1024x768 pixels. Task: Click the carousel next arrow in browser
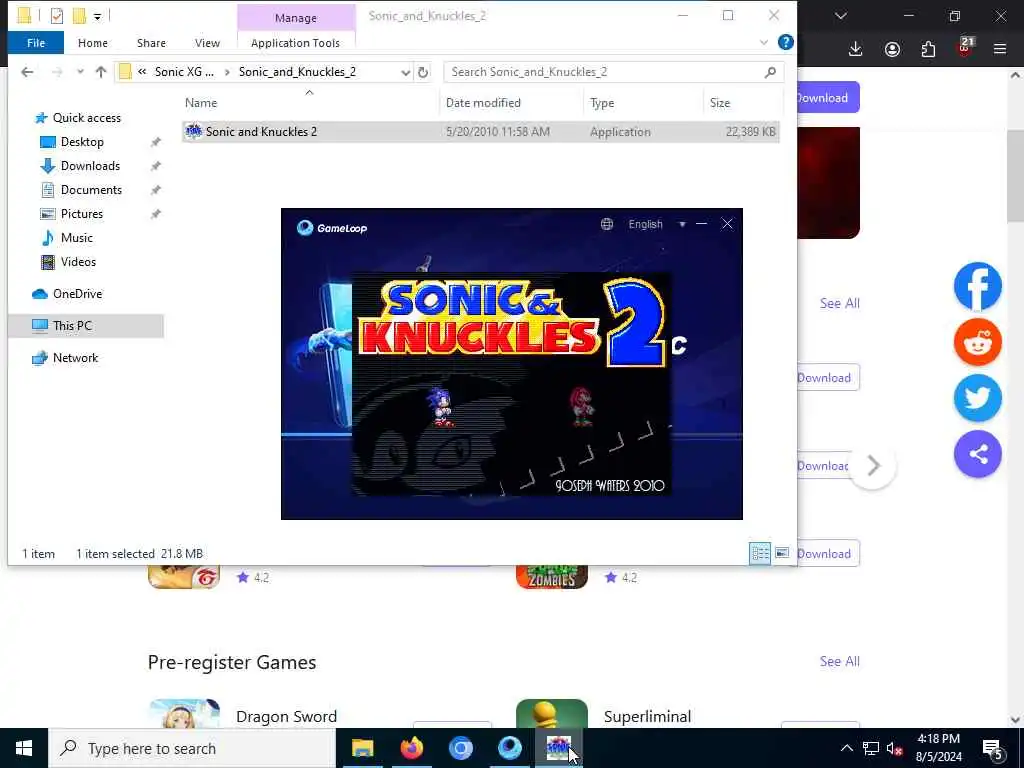[873, 466]
